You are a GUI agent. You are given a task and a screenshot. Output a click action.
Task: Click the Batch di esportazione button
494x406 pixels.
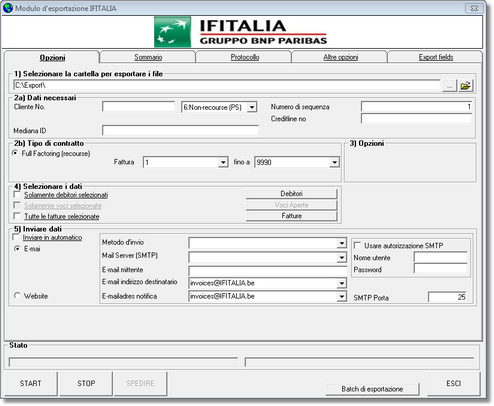coord(372,389)
